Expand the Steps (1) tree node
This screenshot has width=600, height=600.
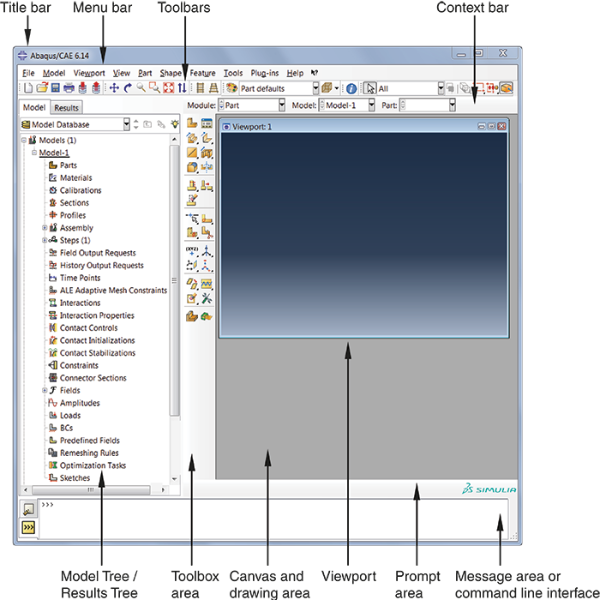[45, 240]
